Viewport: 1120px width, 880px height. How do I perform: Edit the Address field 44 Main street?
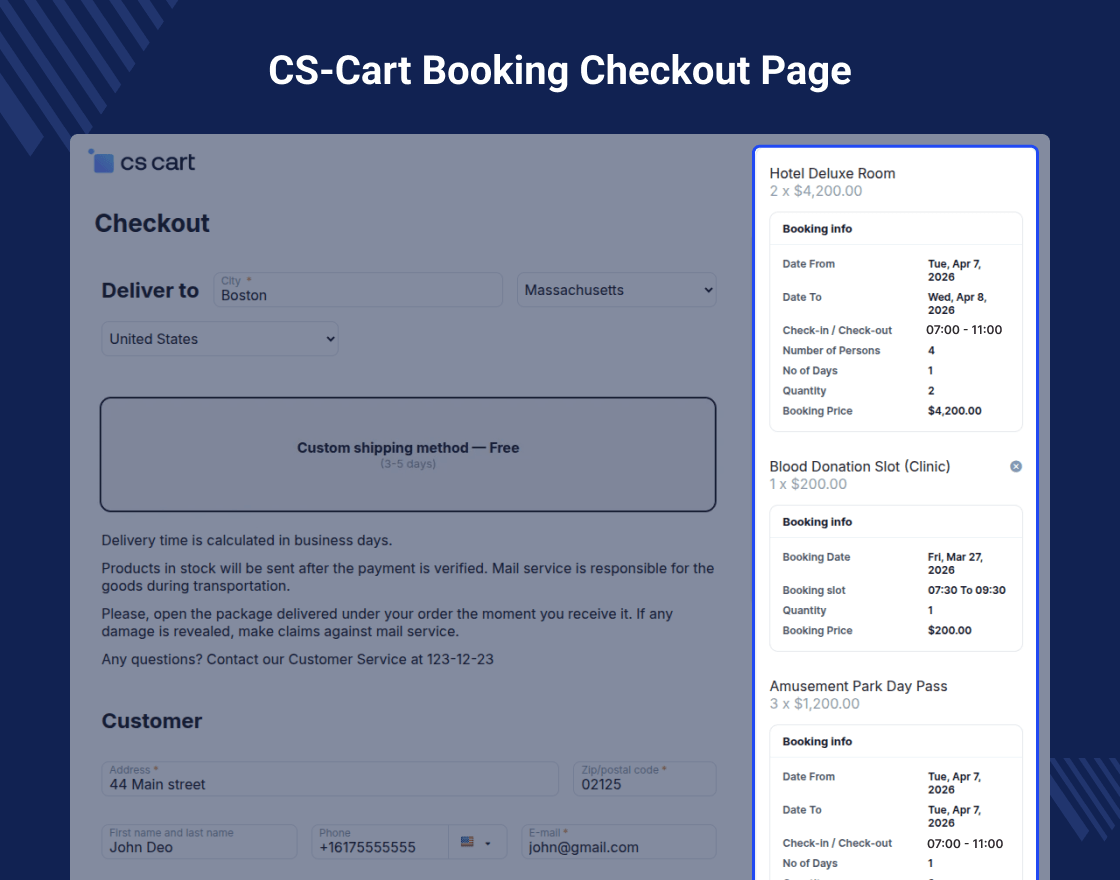[x=330, y=779]
